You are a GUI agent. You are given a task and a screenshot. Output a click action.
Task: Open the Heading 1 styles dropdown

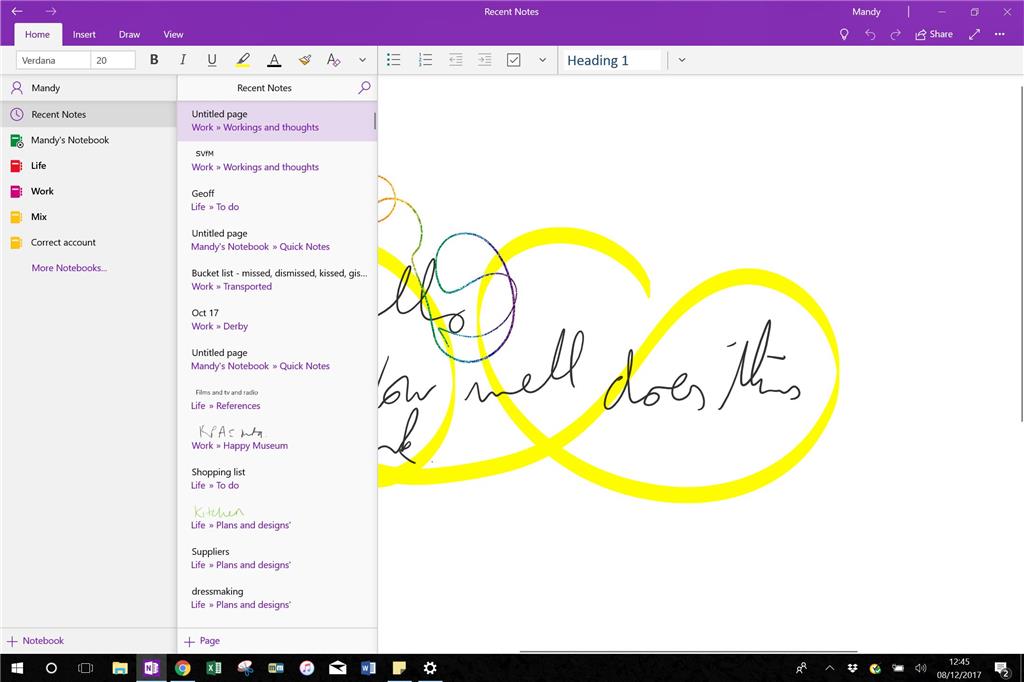pos(682,60)
